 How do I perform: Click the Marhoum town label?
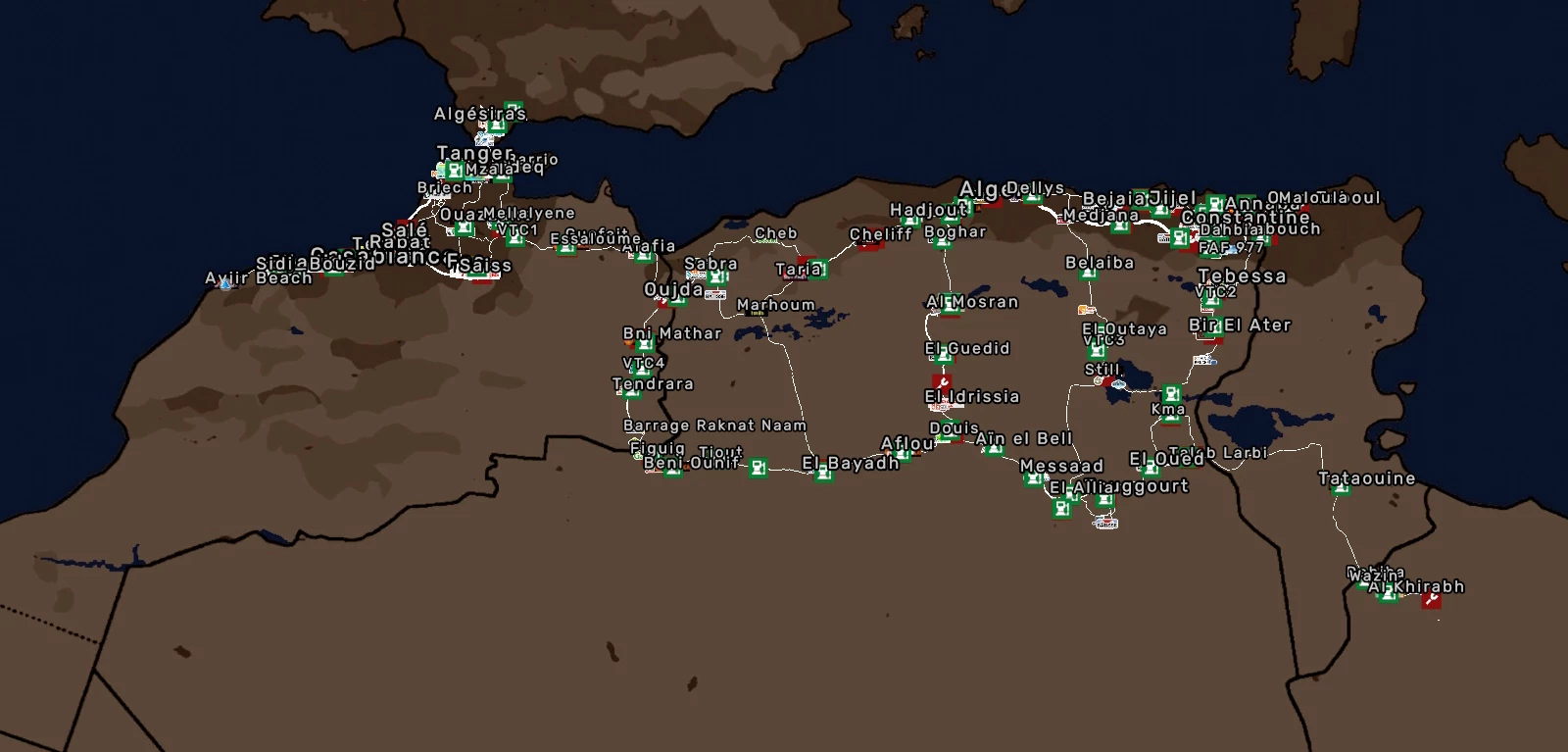click(775, 305)
